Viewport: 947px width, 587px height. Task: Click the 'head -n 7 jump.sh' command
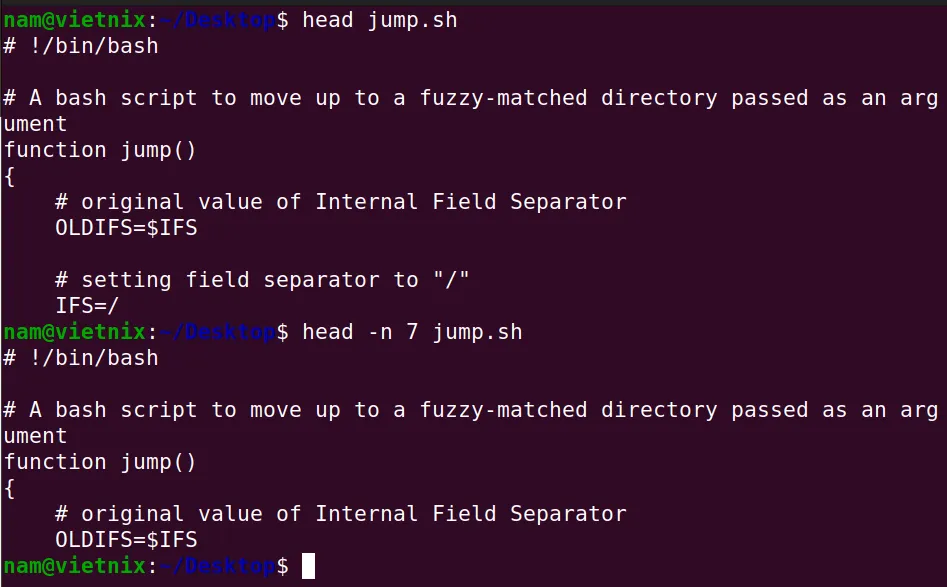pos(412,332)
